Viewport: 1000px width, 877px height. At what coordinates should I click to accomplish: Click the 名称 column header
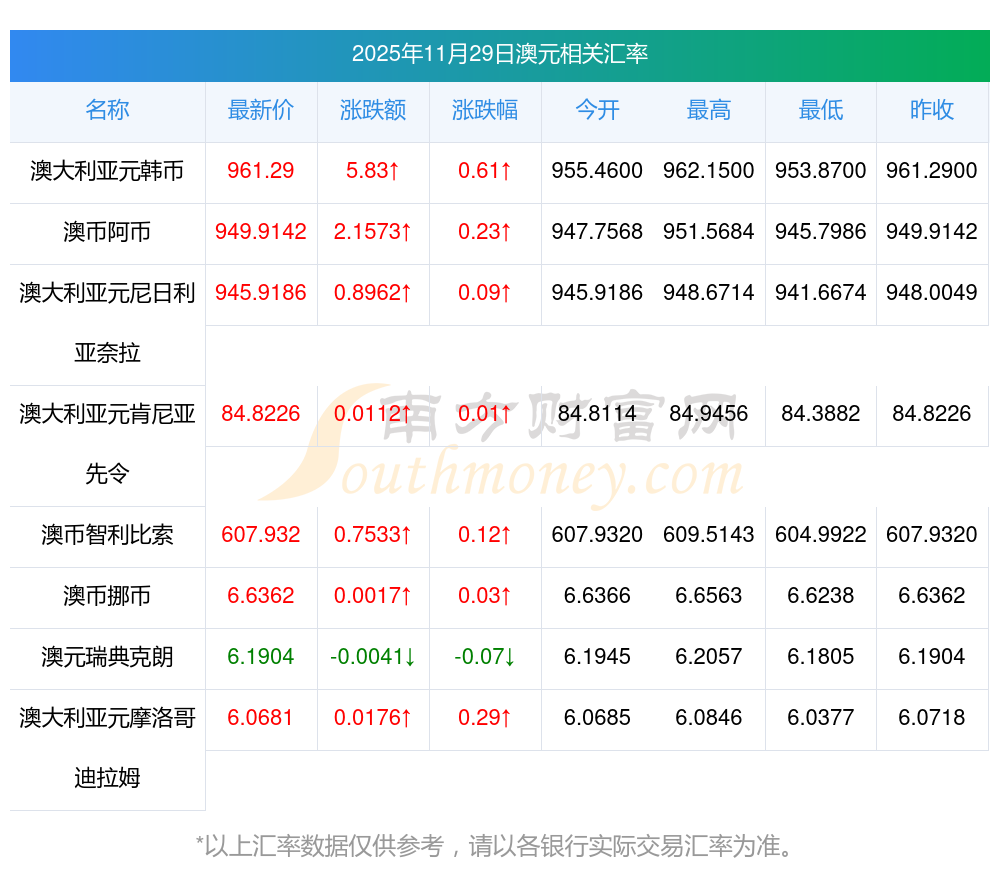point(107,111)
